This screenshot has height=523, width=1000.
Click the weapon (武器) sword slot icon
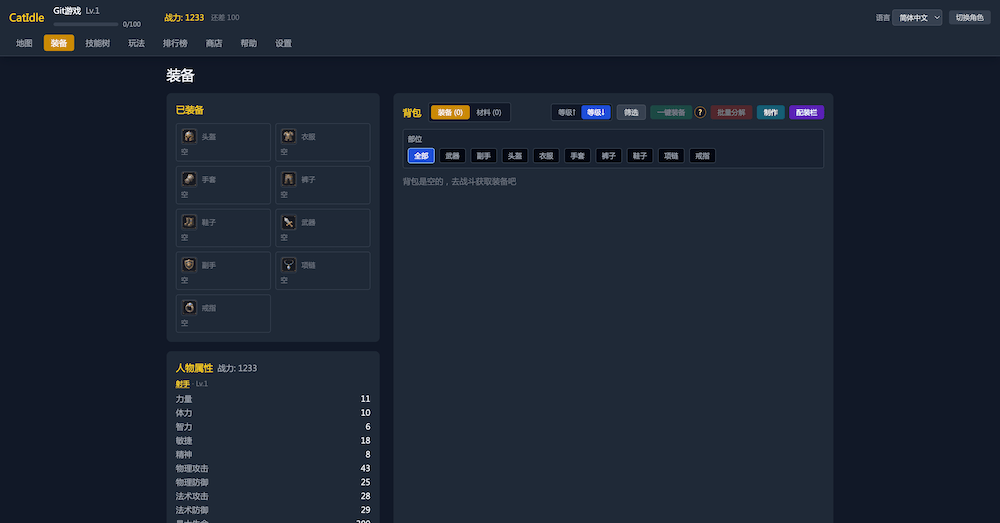pyautogui.click(x=288, y=221)
